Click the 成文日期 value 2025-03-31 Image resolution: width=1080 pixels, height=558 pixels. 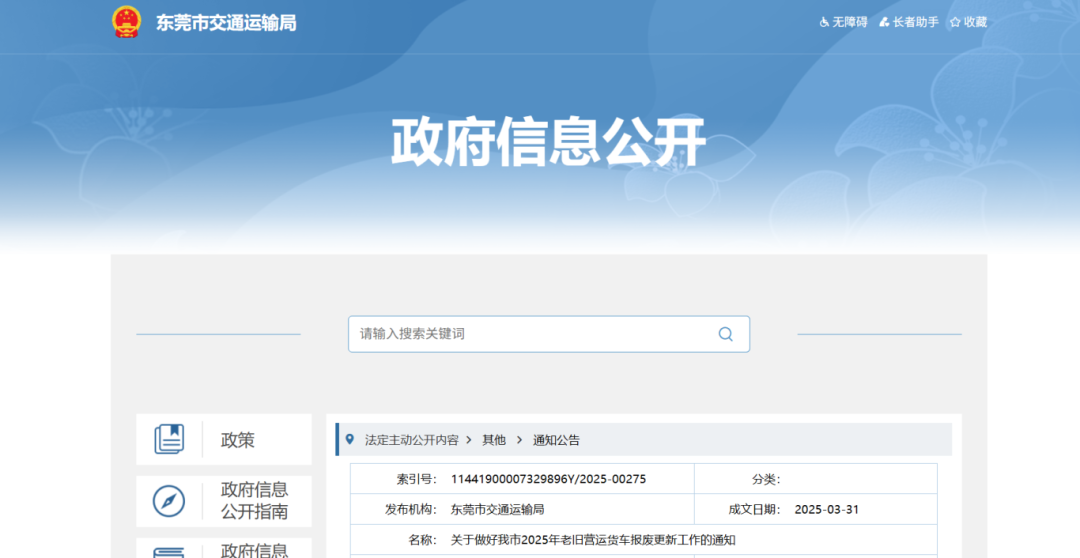(827, 510)
